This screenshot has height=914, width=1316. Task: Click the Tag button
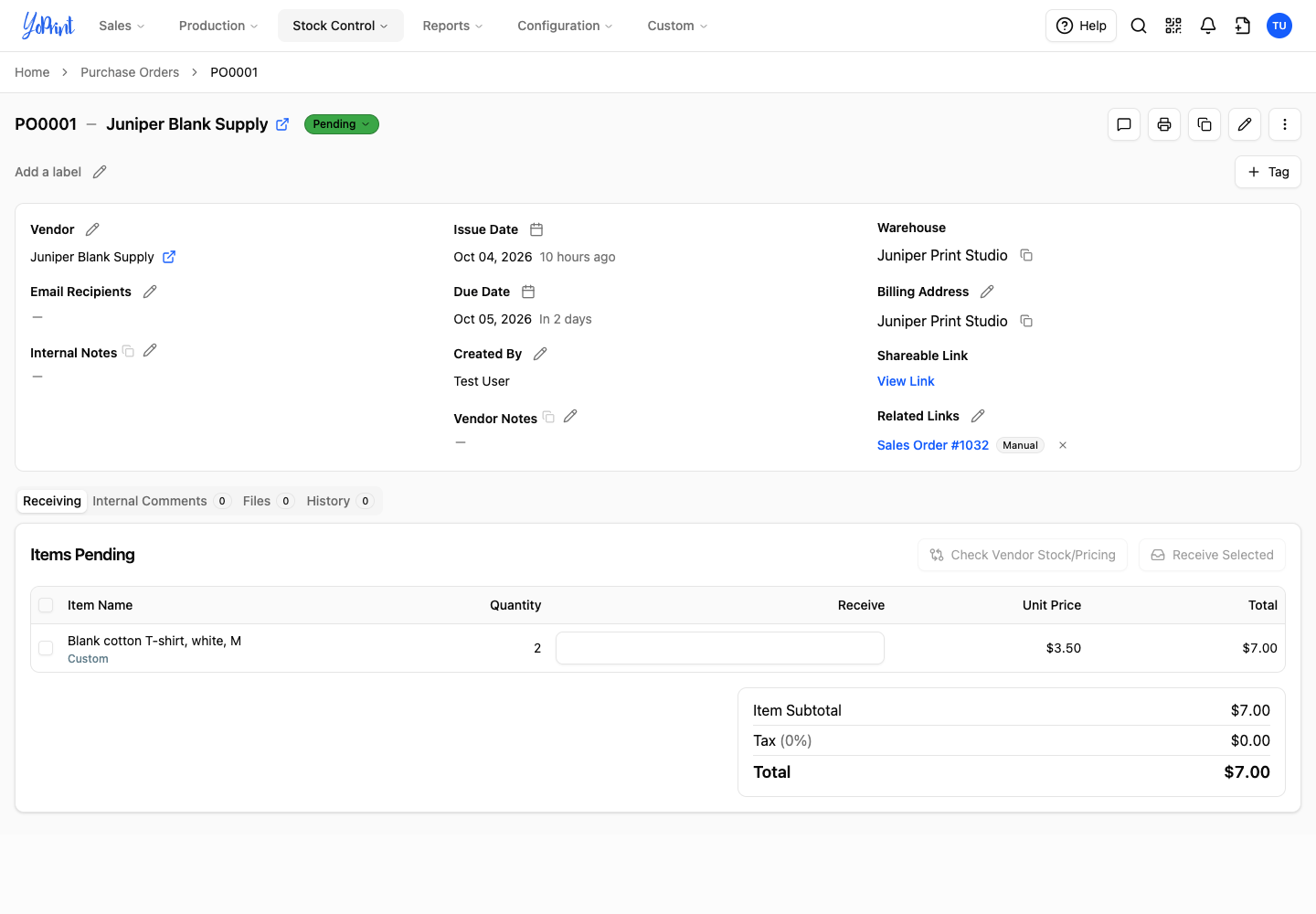pos(1268,172)
